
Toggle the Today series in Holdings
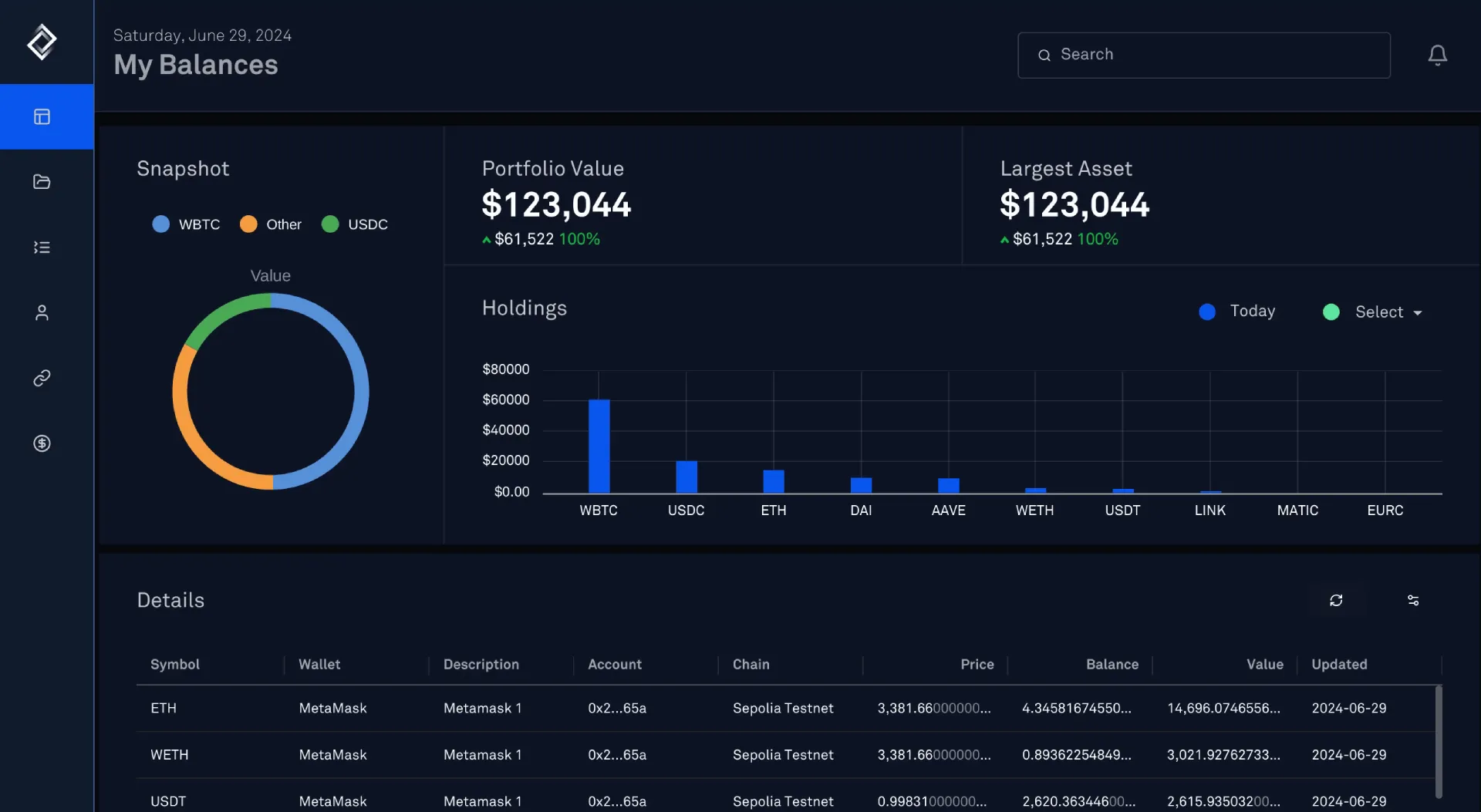(1237, 312)
